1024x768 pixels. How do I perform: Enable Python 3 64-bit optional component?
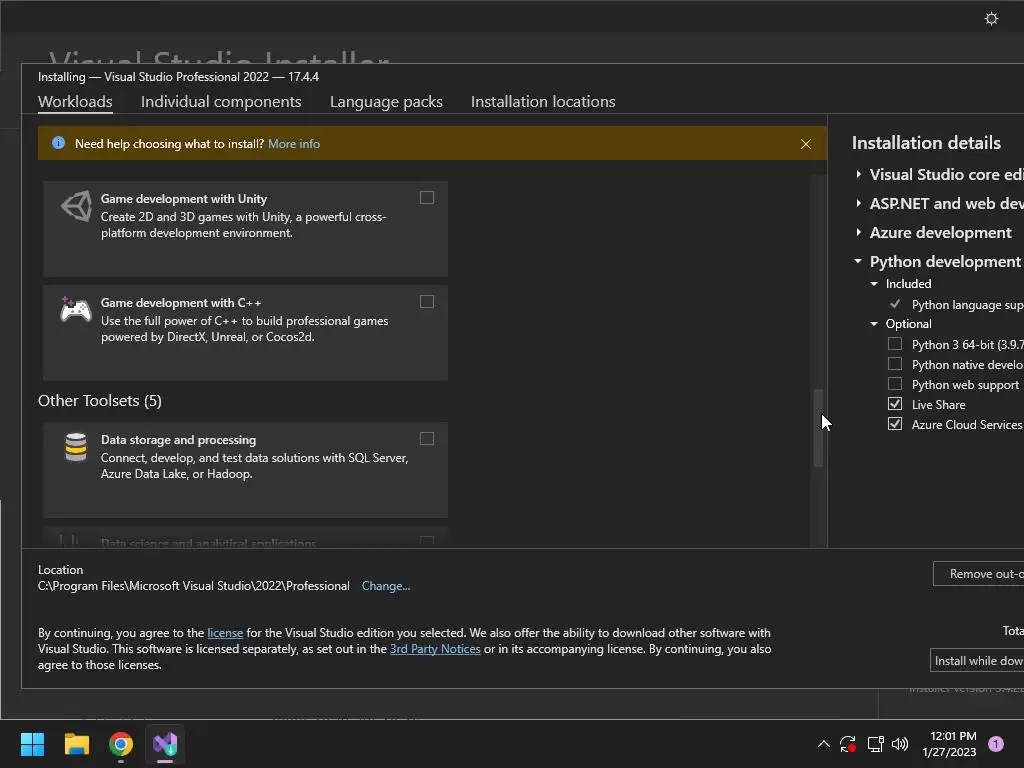click(895, 344)
